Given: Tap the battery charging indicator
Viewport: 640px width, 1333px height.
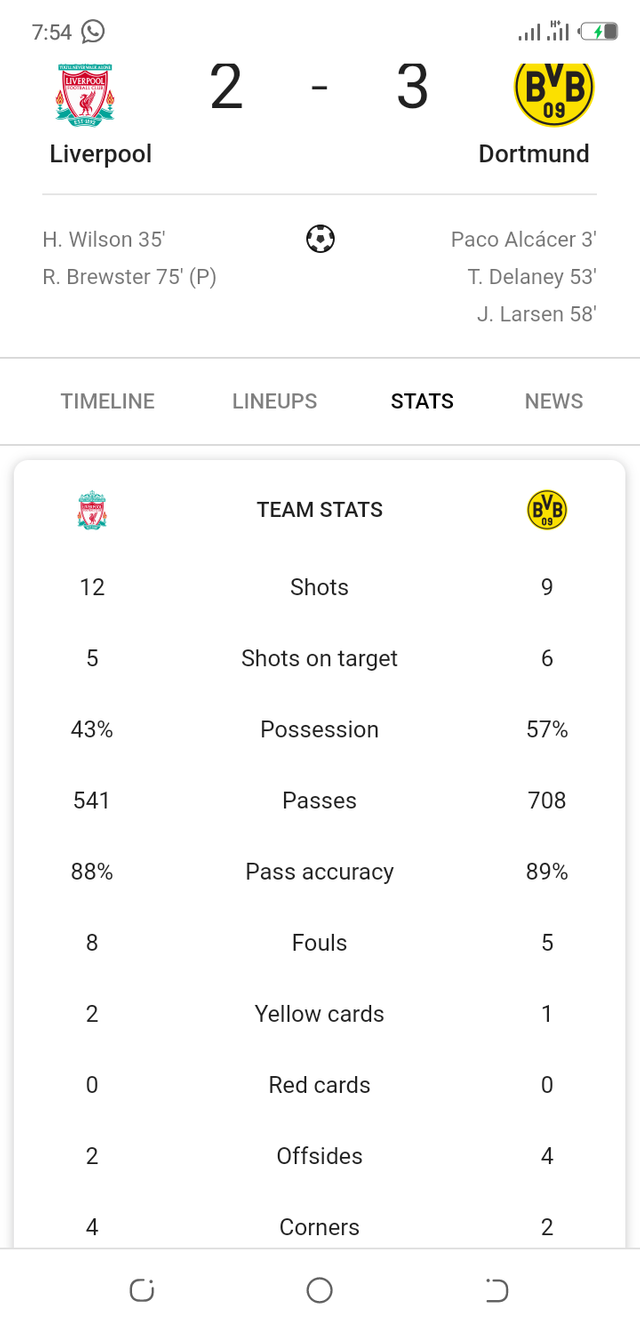Looking at the screenshot, I should (598, 32).
